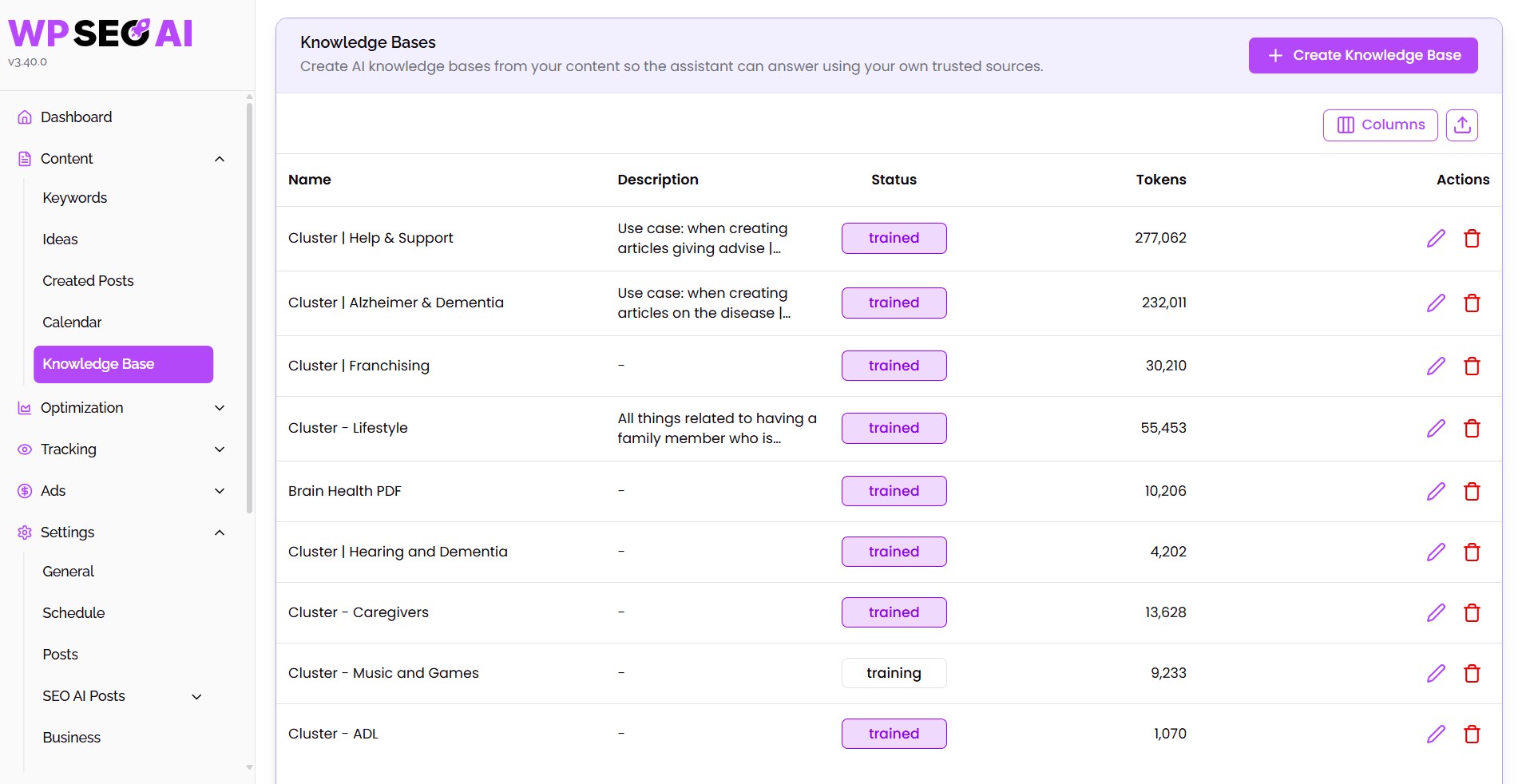Viewport: 1522px width, 784px height.
Task: Select the Knowledge Base menu item
Action: (x=123, y=364)
